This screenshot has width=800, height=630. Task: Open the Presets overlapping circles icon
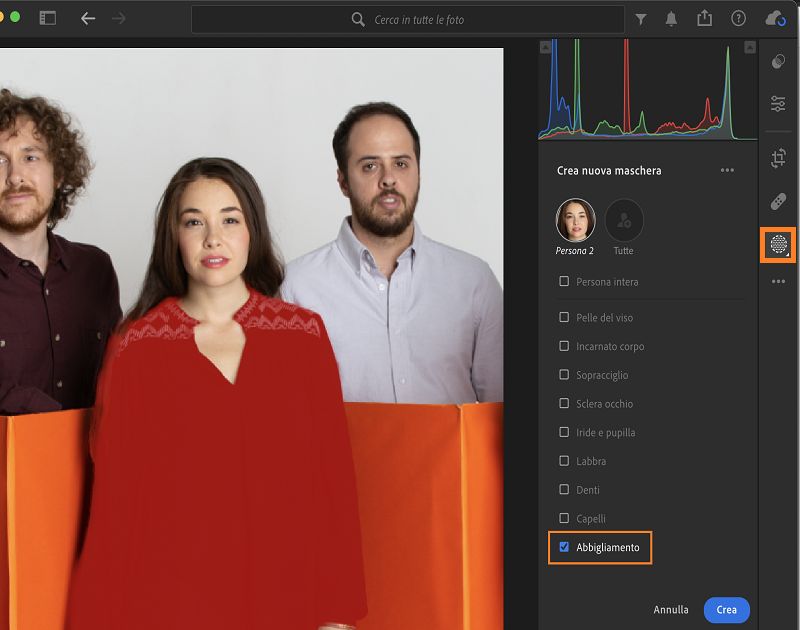point(778,61)
